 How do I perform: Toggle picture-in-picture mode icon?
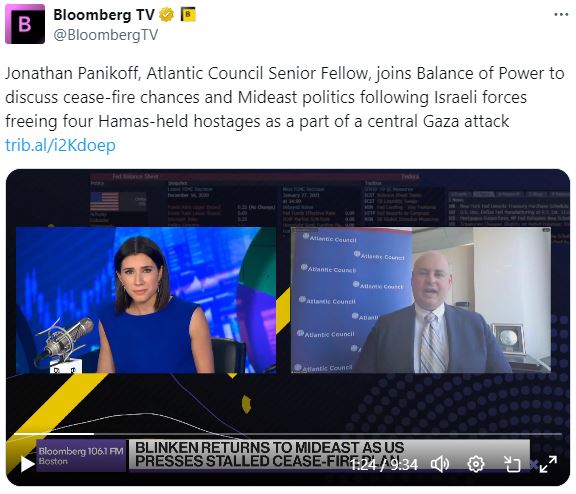coord(512,464)
